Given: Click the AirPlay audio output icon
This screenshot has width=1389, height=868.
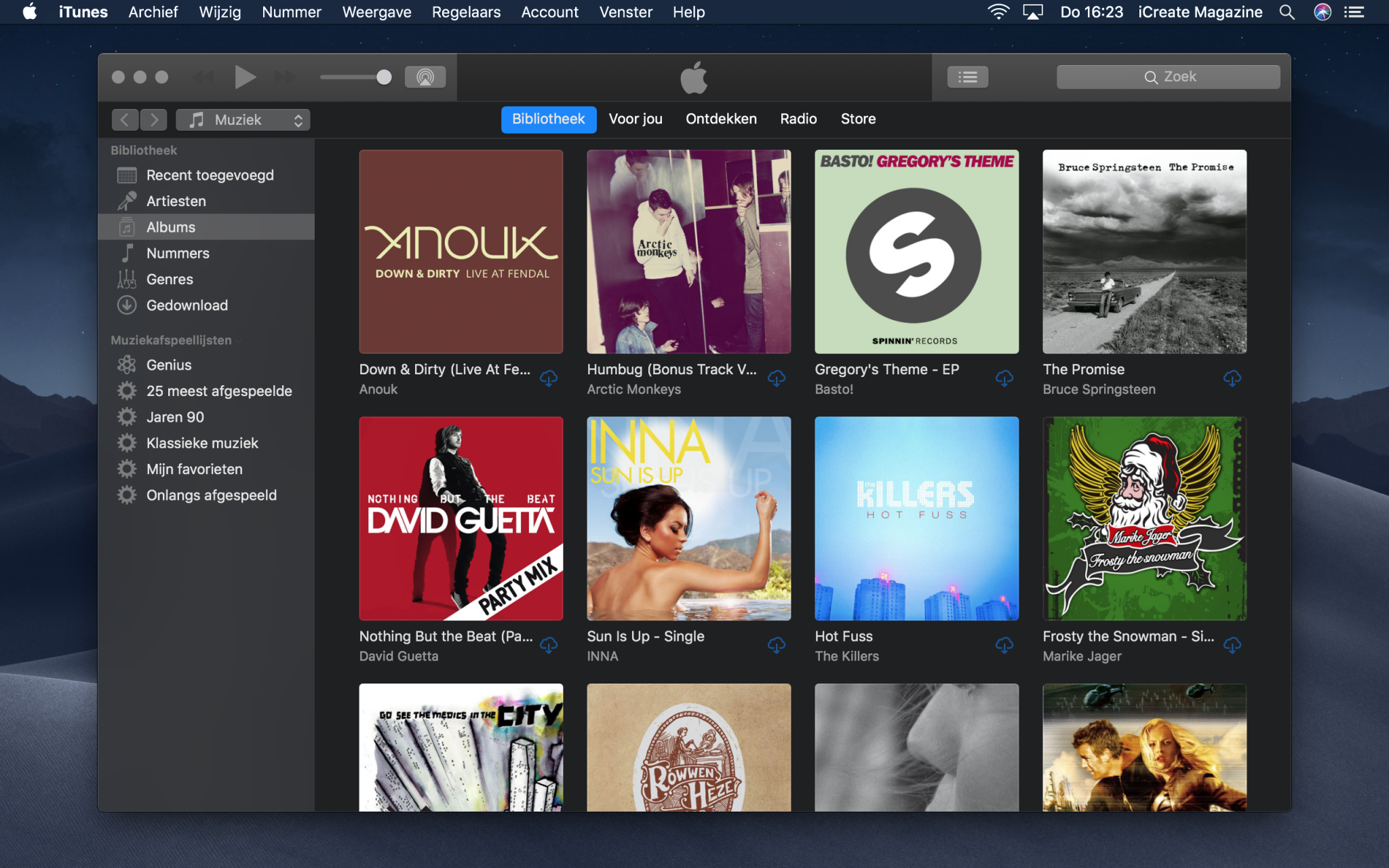Looking at the screenshot, I should [x=425, y=77].
